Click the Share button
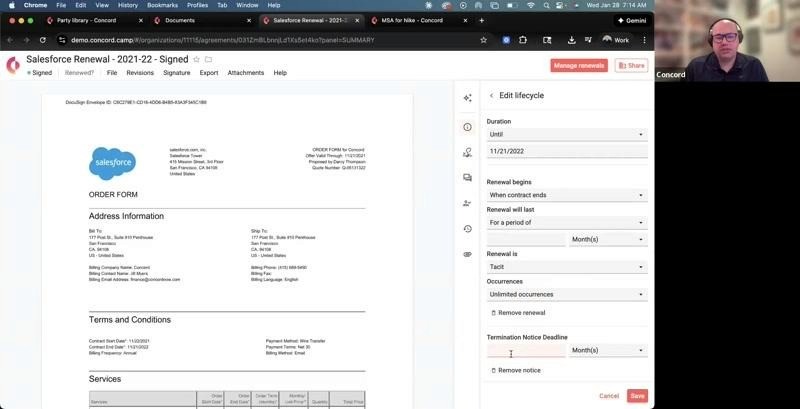The height and width of the screenshot is (409, 800). [631, 66]
